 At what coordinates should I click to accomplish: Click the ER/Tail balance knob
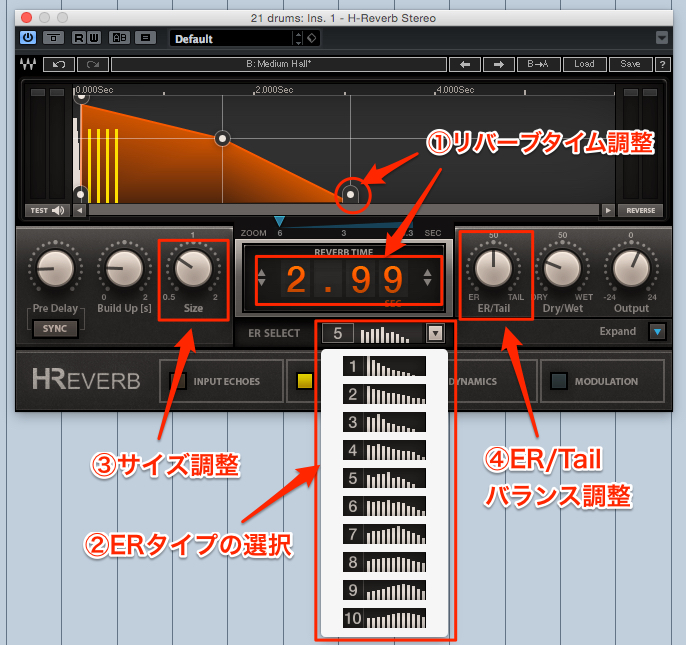click(x=494, y=268)
